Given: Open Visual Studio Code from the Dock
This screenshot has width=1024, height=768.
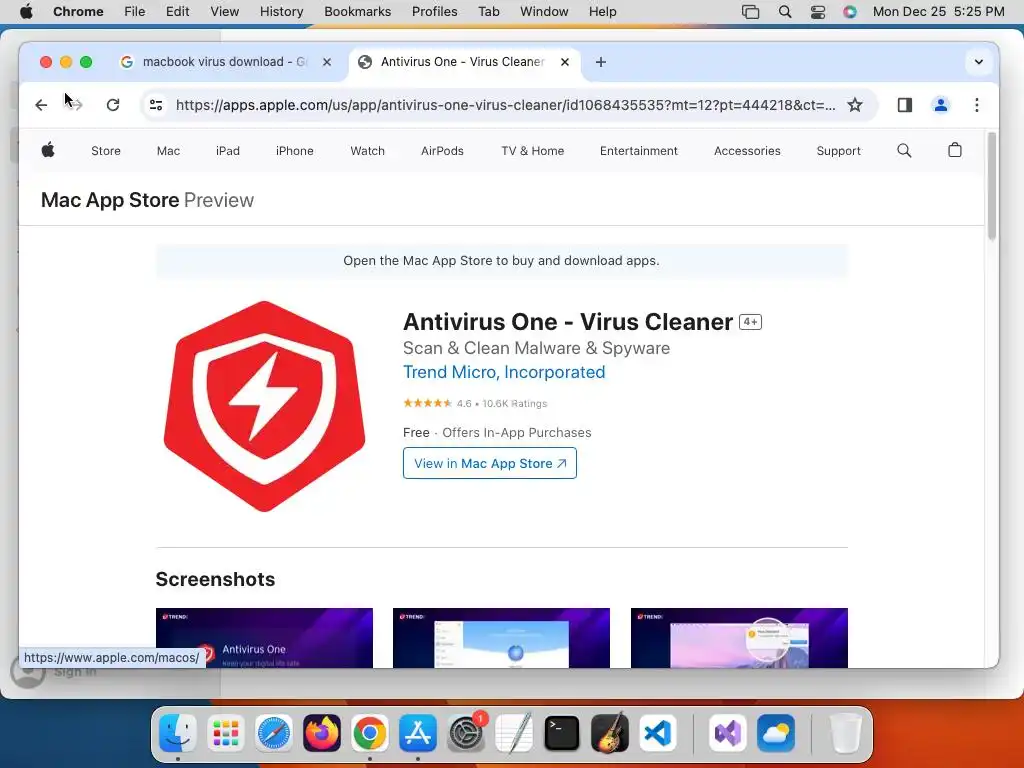Looking at the screenshot, I should tap(658, 733).
